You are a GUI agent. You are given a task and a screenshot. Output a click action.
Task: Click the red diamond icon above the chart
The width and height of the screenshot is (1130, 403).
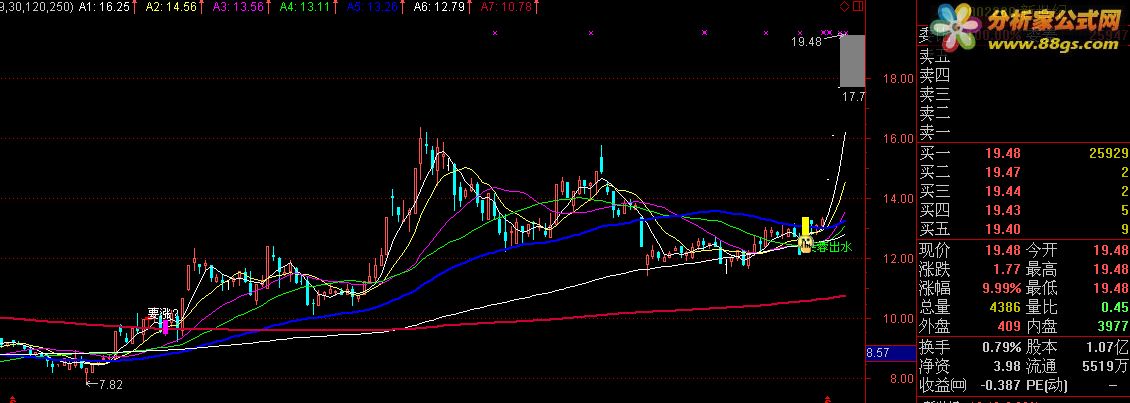(845, 6)
